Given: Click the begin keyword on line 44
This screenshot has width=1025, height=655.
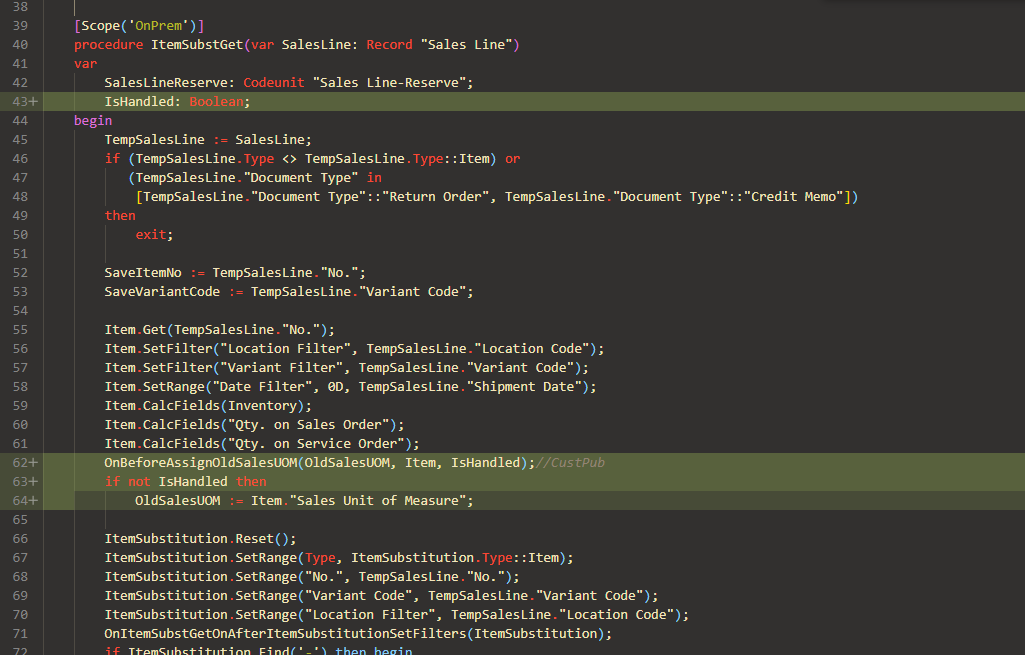Looking at the screenshot, I should (92, 120).
